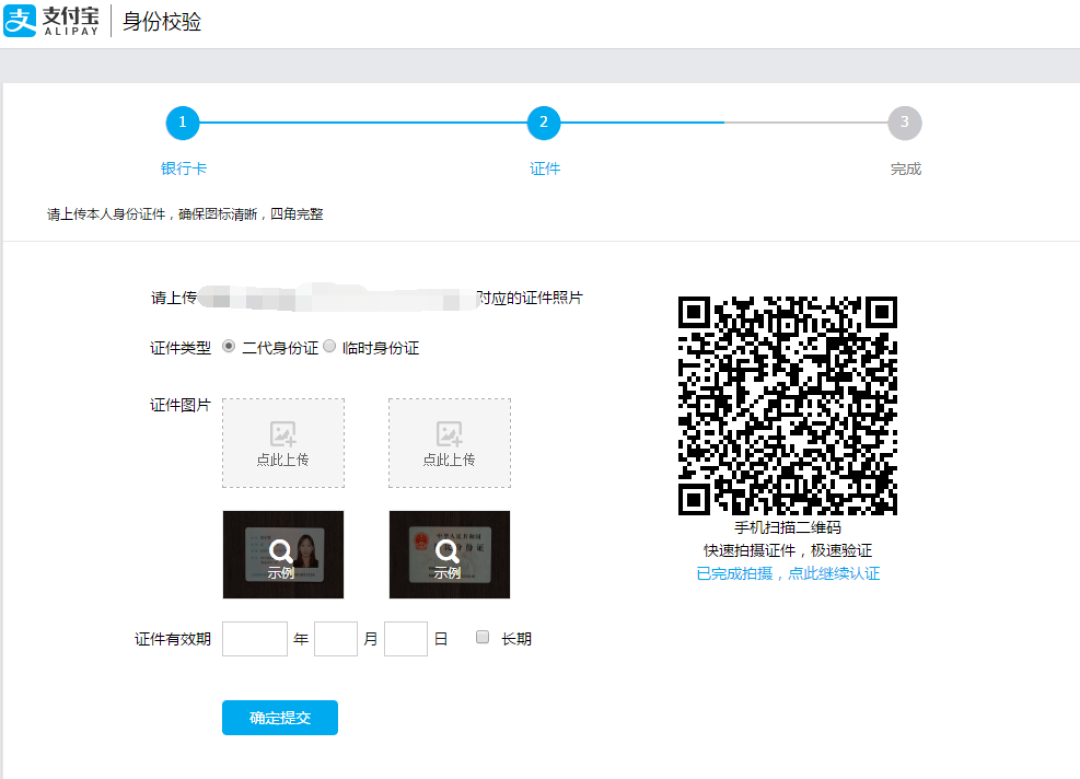
Task: Click the QR code image
Action: click(787, 406)
